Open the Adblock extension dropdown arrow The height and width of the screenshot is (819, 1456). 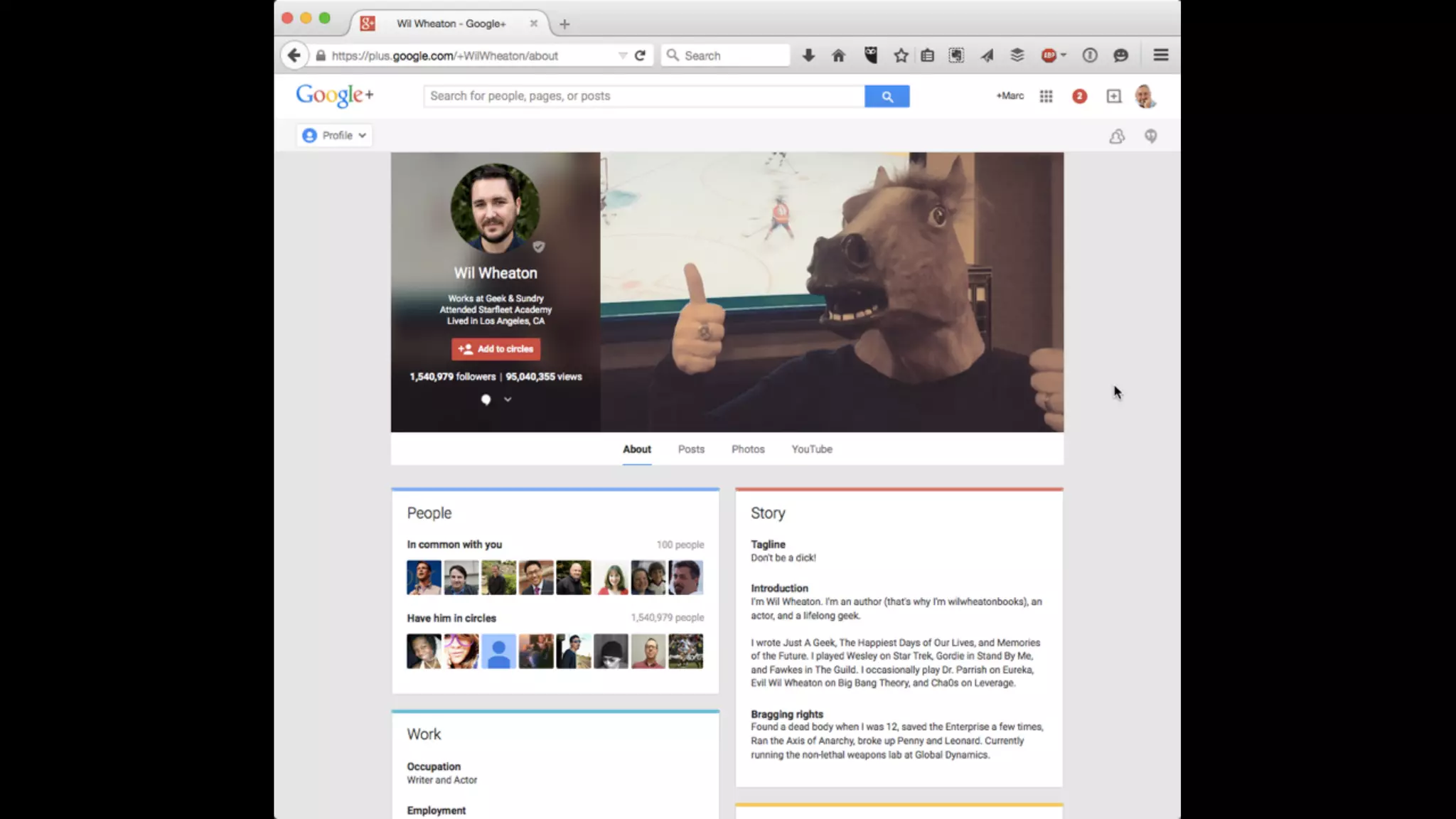pos(1064,55)
